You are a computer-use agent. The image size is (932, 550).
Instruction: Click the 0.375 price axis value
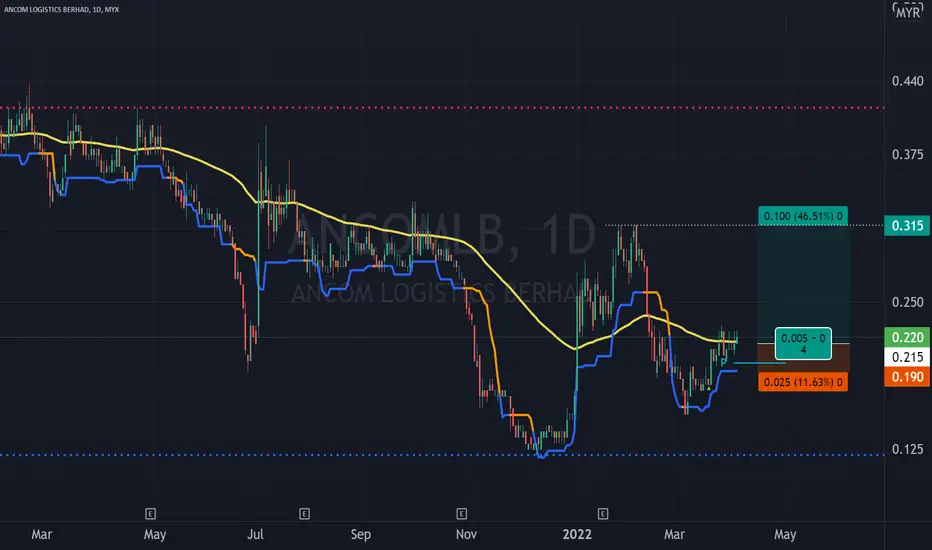(x=908, y=155)
